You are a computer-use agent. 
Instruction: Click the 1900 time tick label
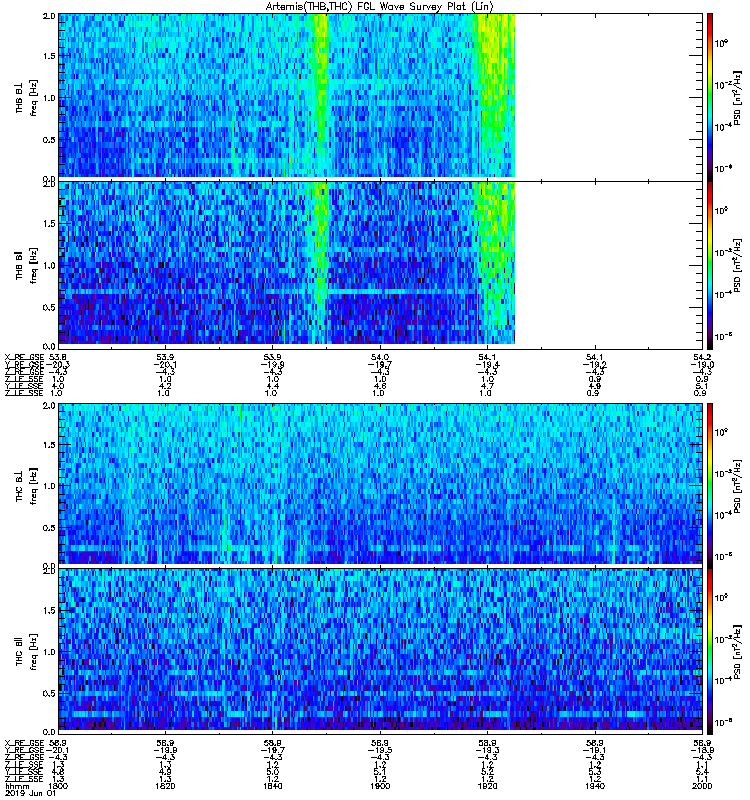380,786
